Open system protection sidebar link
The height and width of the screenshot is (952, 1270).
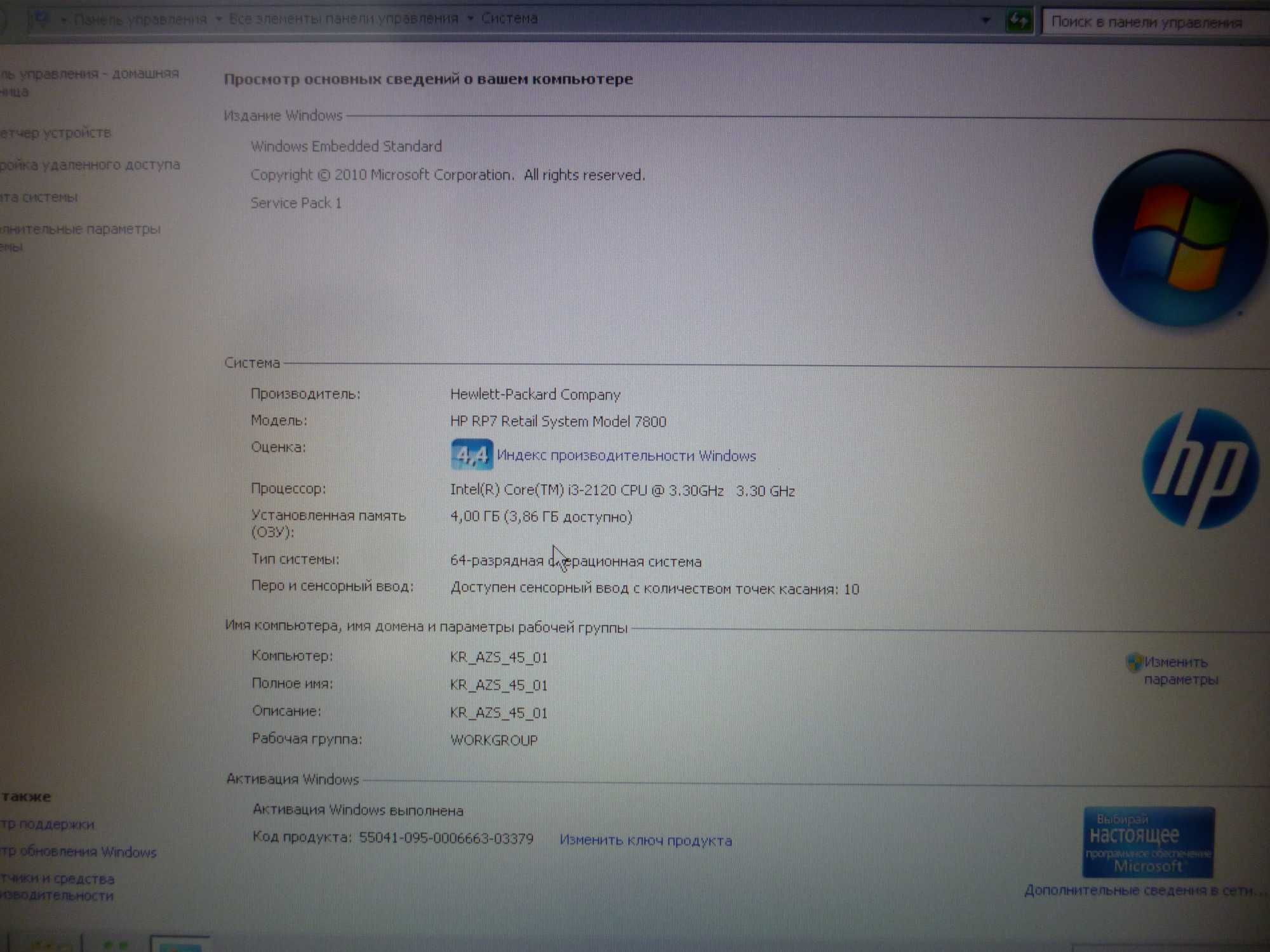point(39,197)
